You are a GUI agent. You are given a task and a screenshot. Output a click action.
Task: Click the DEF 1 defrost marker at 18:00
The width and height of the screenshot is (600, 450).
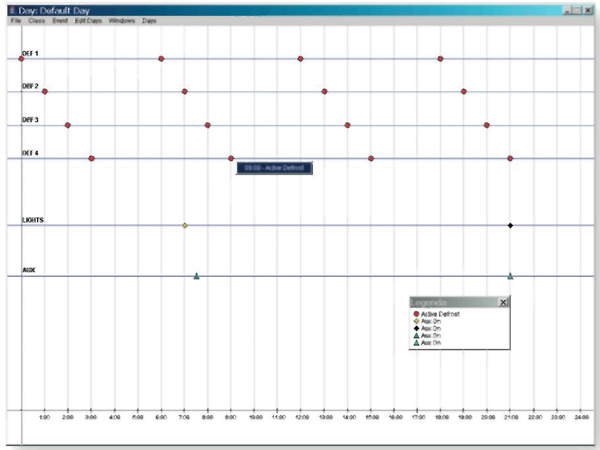click(440, 59)
